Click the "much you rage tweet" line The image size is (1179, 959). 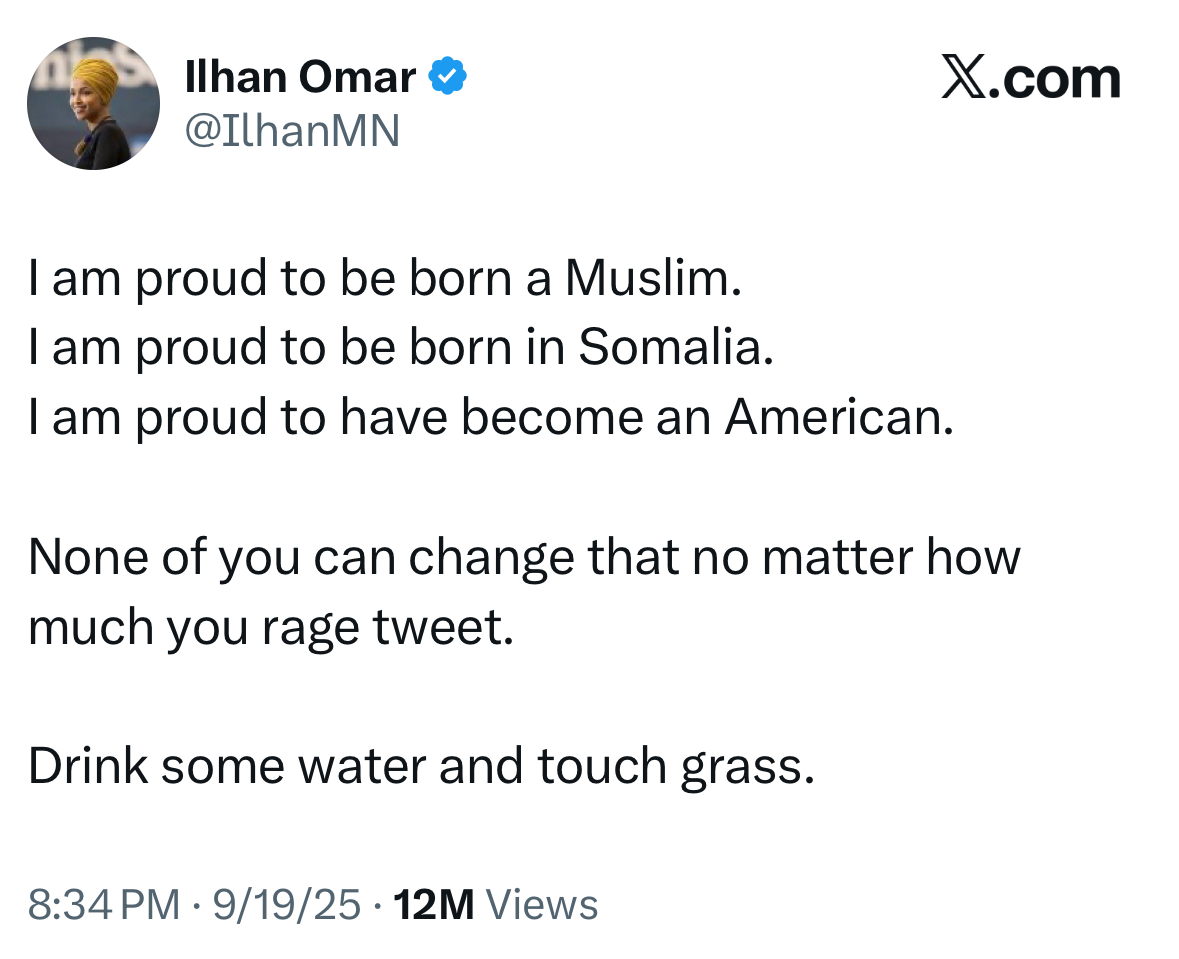(271, 627)
